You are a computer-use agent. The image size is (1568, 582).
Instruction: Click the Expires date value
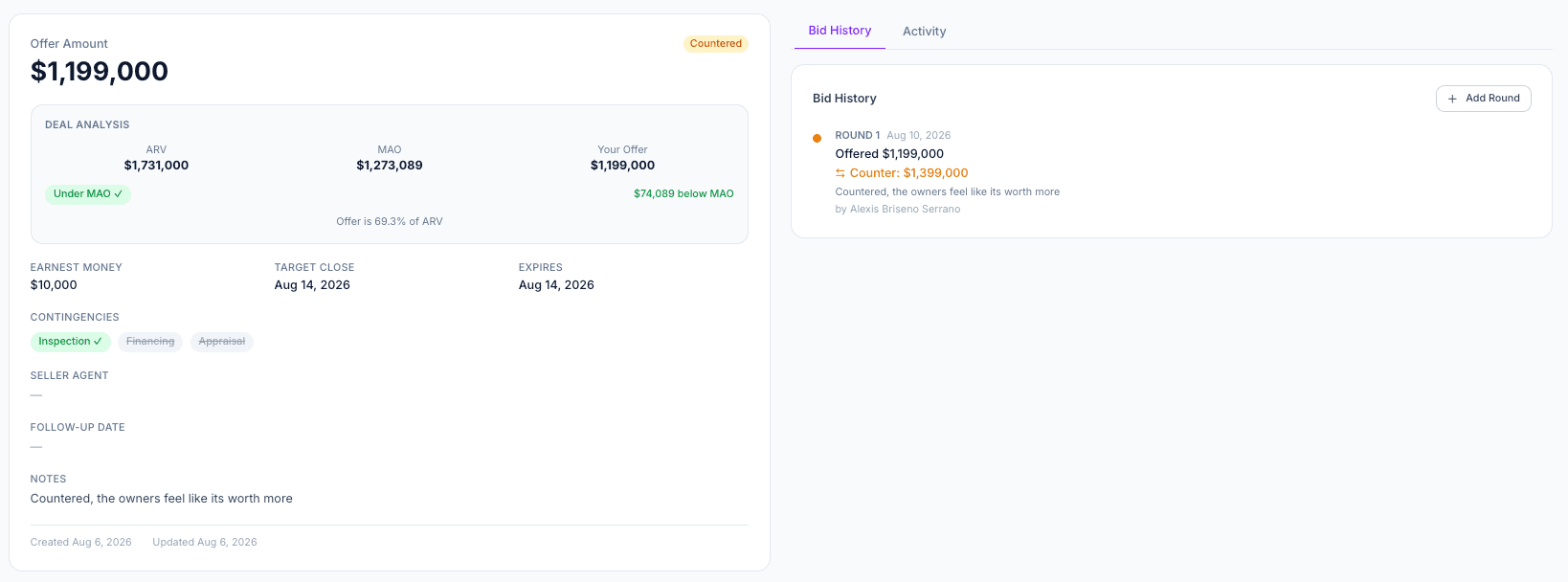point(556,285)
